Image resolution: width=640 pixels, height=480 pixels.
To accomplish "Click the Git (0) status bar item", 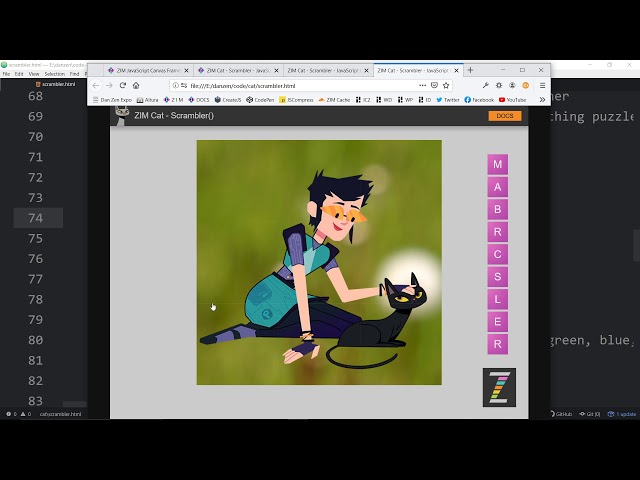I will (x=590, y=414).
